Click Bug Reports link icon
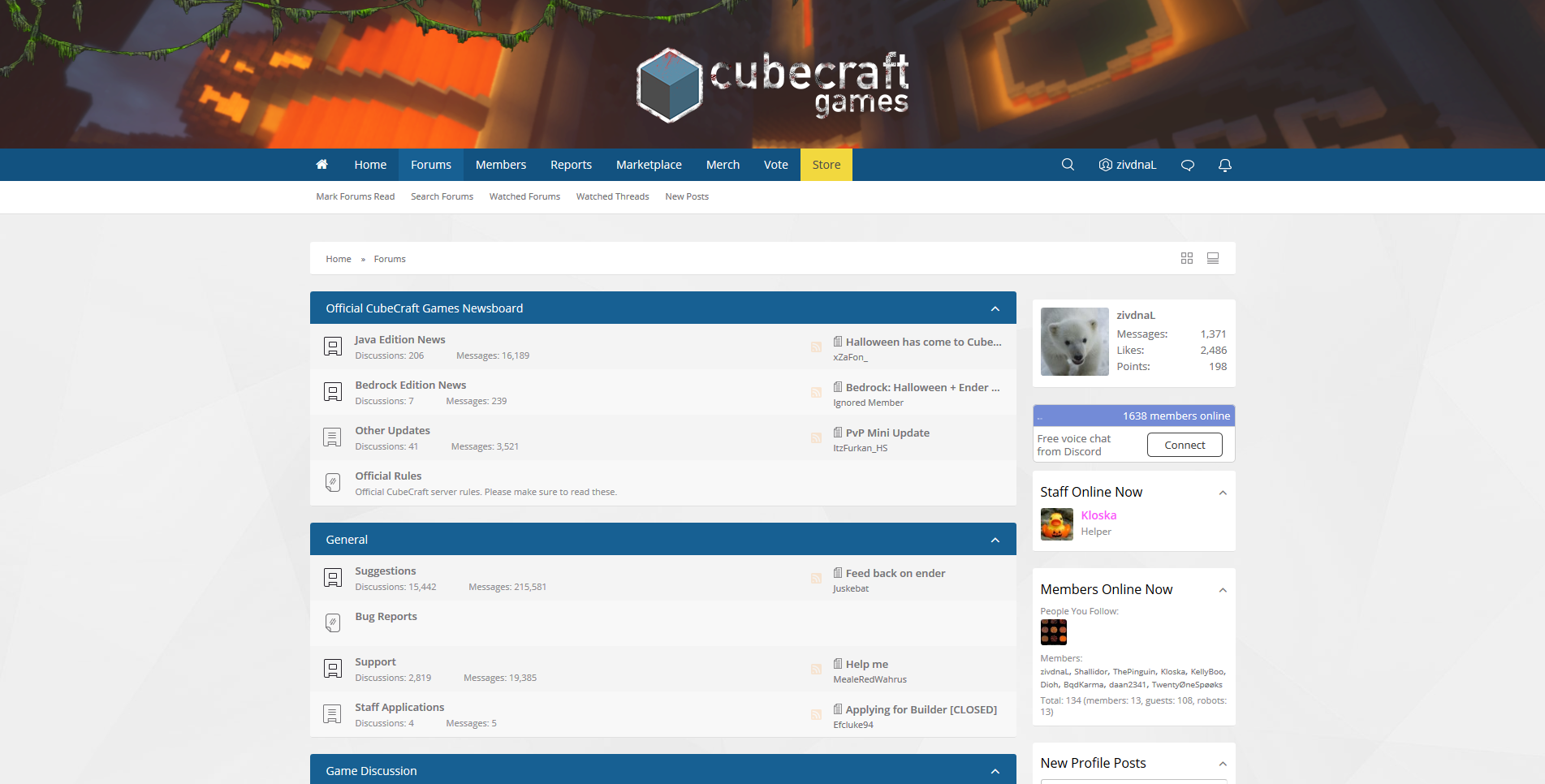Viewport: 1545px width, 784px height. (x=333, y=623)
